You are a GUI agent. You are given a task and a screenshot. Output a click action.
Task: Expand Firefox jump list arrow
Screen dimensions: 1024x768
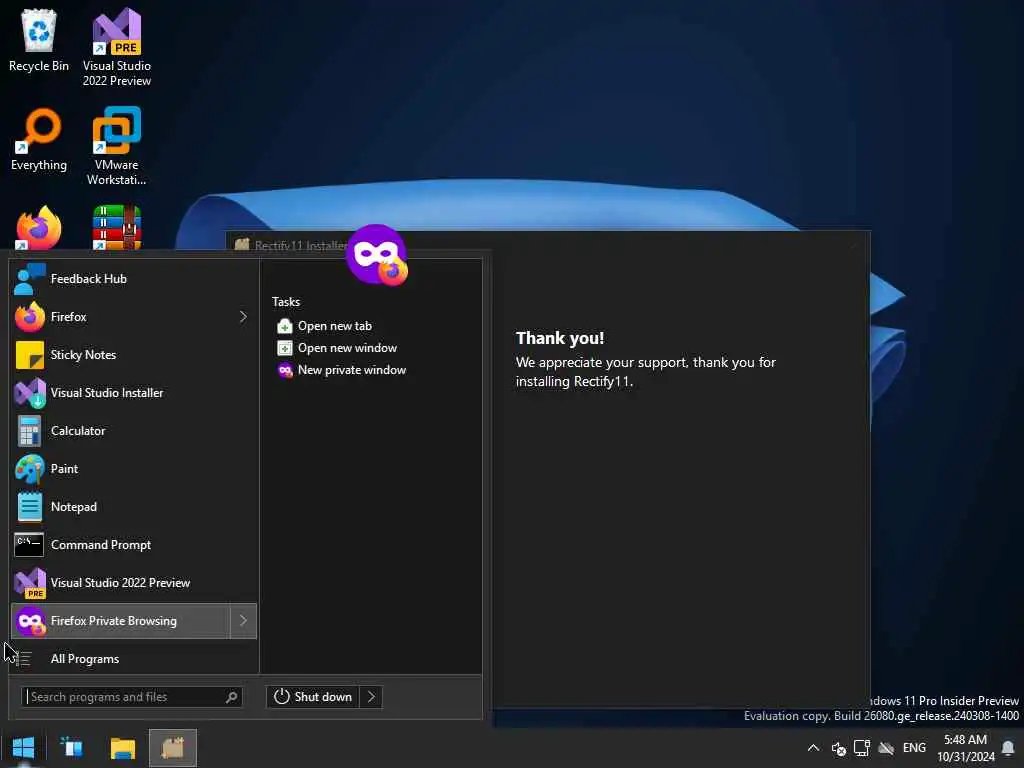click(x=243, y=317)
